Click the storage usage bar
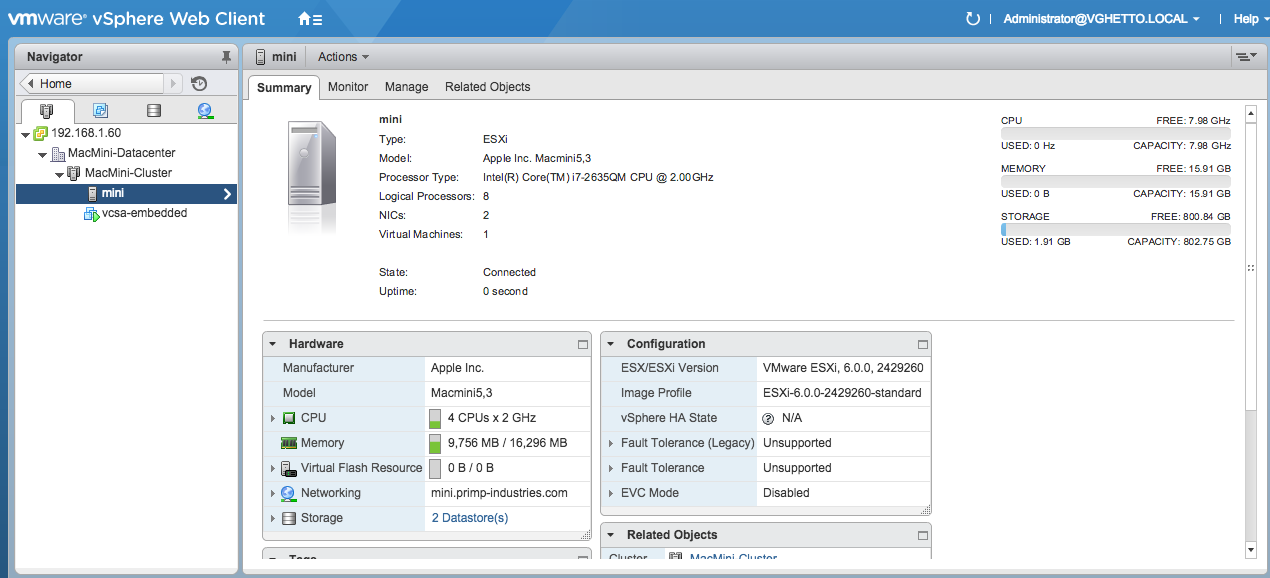1270x578 pixels. tap(1115, 229)
